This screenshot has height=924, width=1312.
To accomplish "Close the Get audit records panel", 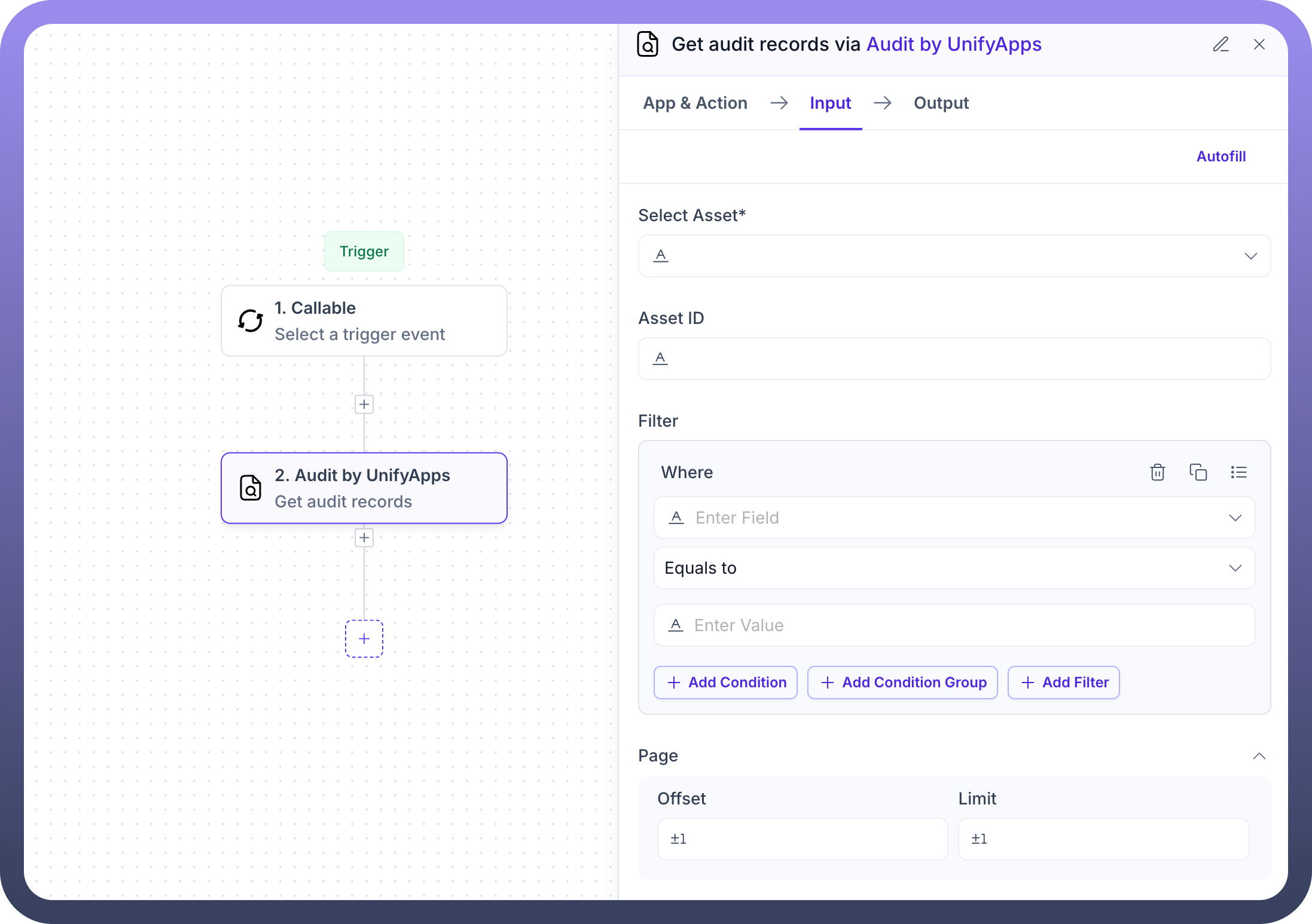I will 1259,44.
